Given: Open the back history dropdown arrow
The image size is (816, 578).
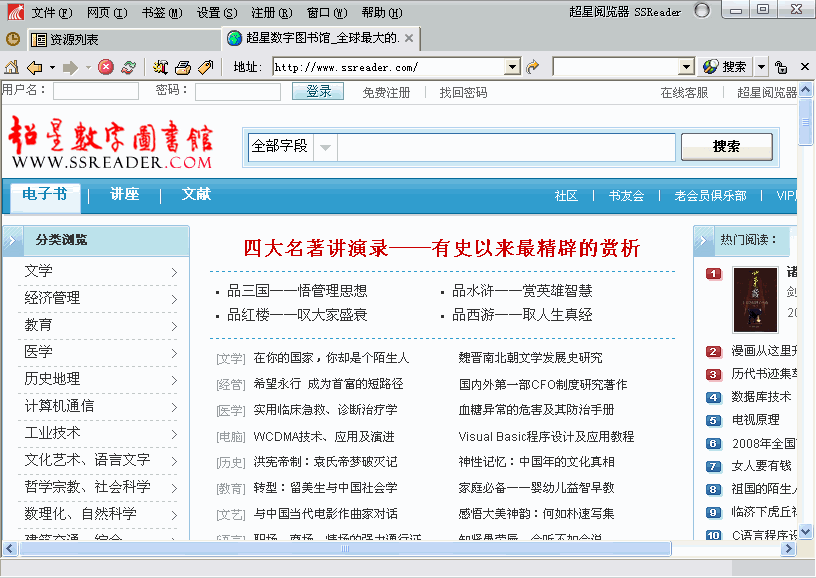Looking at the screenshot, I should [x=52, y=68].
